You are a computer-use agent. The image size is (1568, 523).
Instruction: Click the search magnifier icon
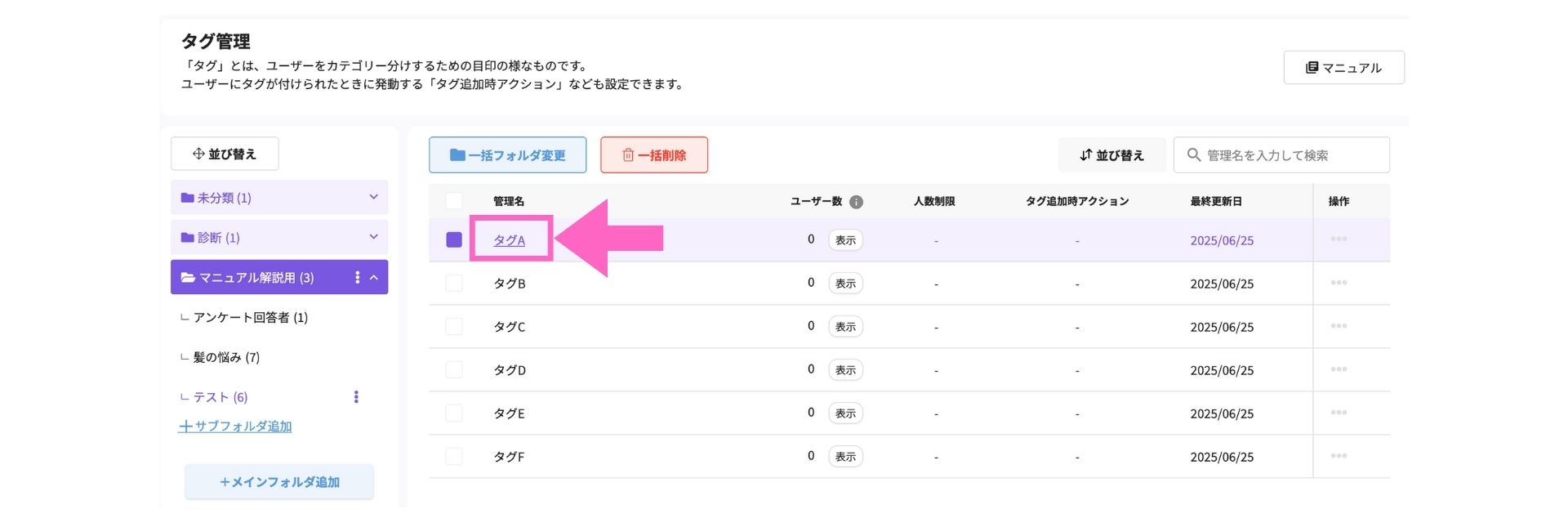1193,155
